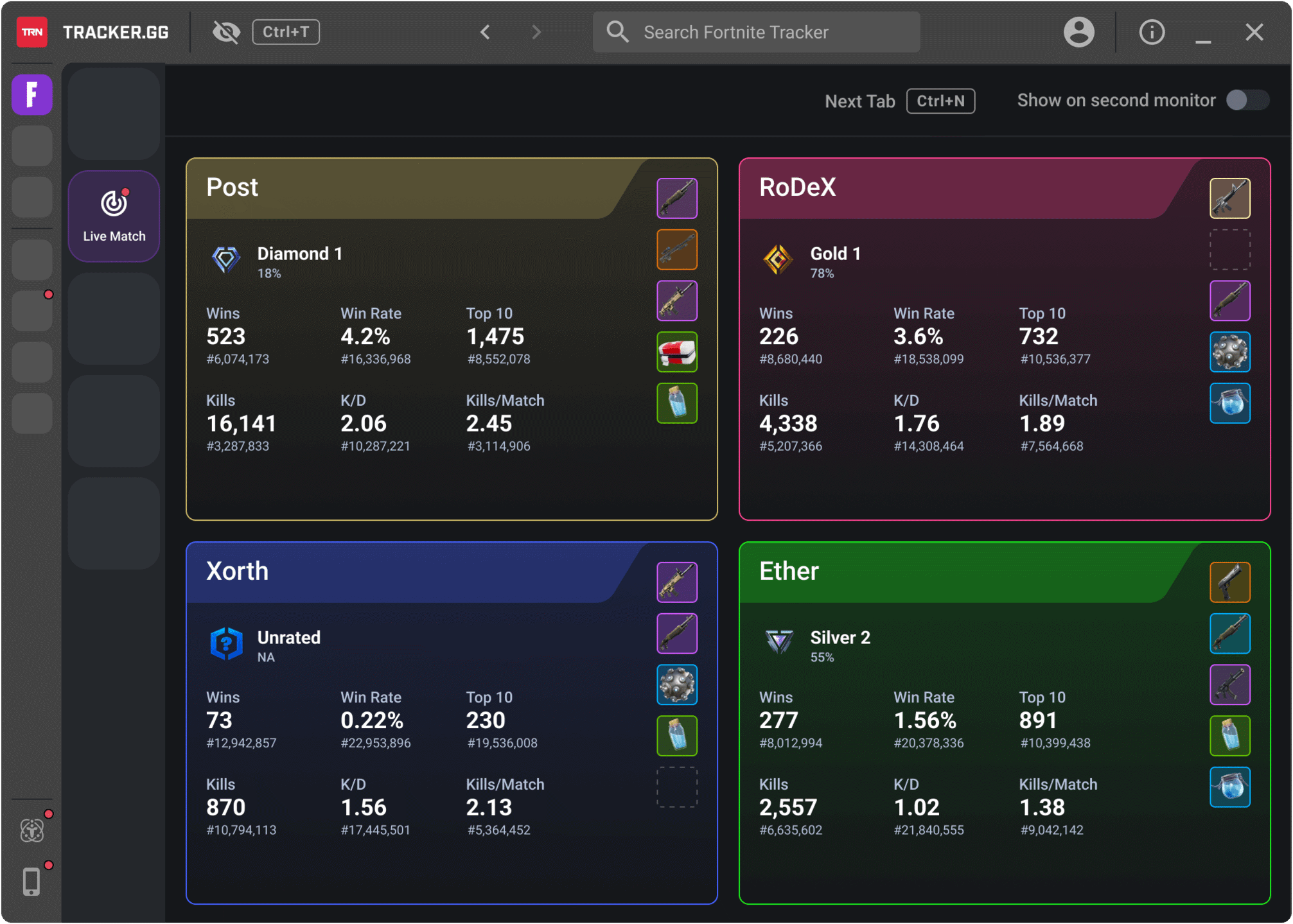
Task: Click Post's Diamond 1 rank emblem
Action: 226,260
